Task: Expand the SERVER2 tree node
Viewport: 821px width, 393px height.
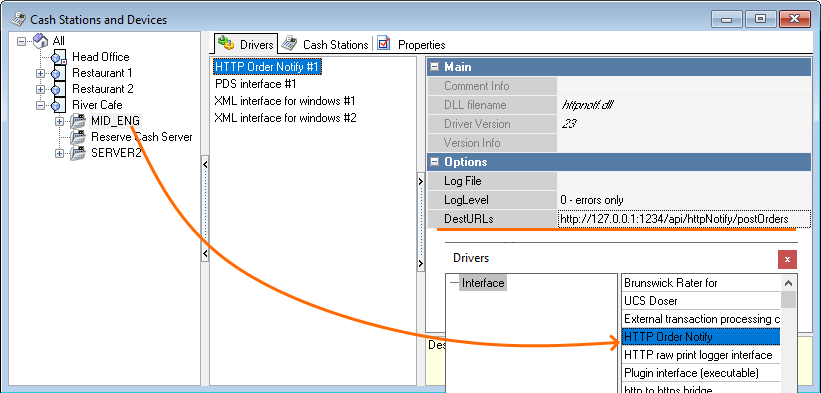Action: point(59,153)
